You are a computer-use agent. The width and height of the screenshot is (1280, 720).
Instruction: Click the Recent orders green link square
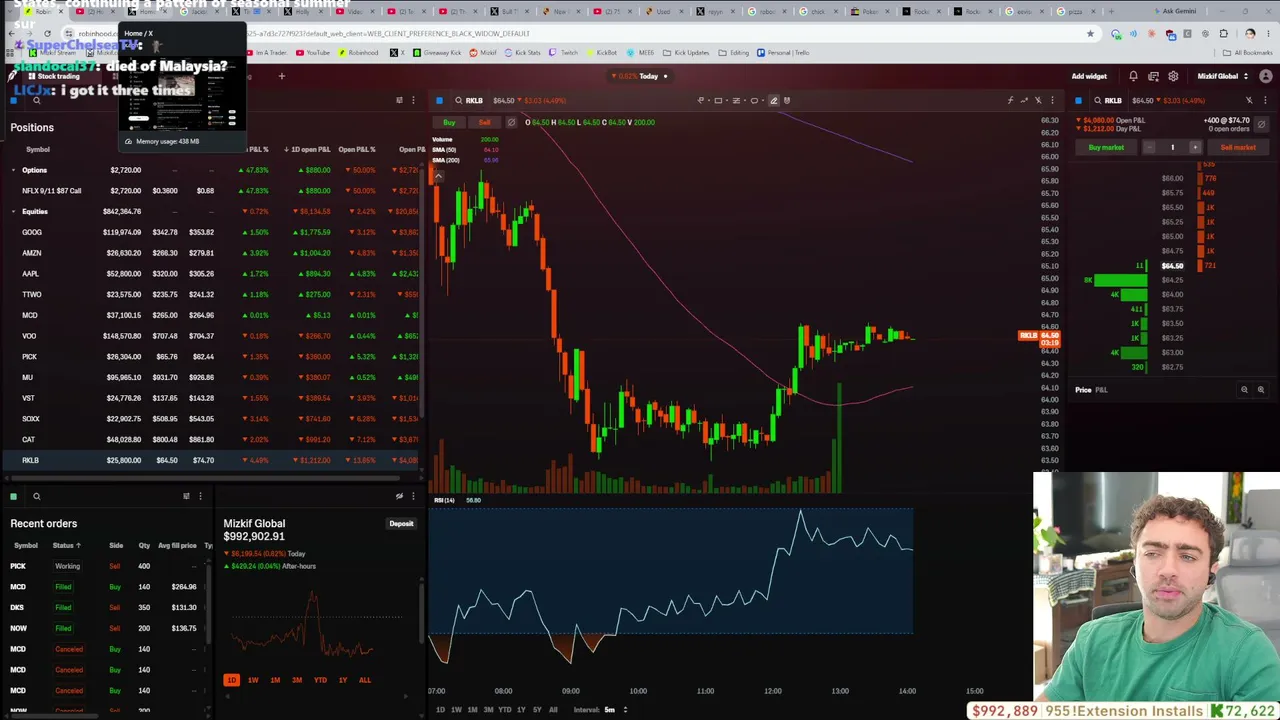13,496
